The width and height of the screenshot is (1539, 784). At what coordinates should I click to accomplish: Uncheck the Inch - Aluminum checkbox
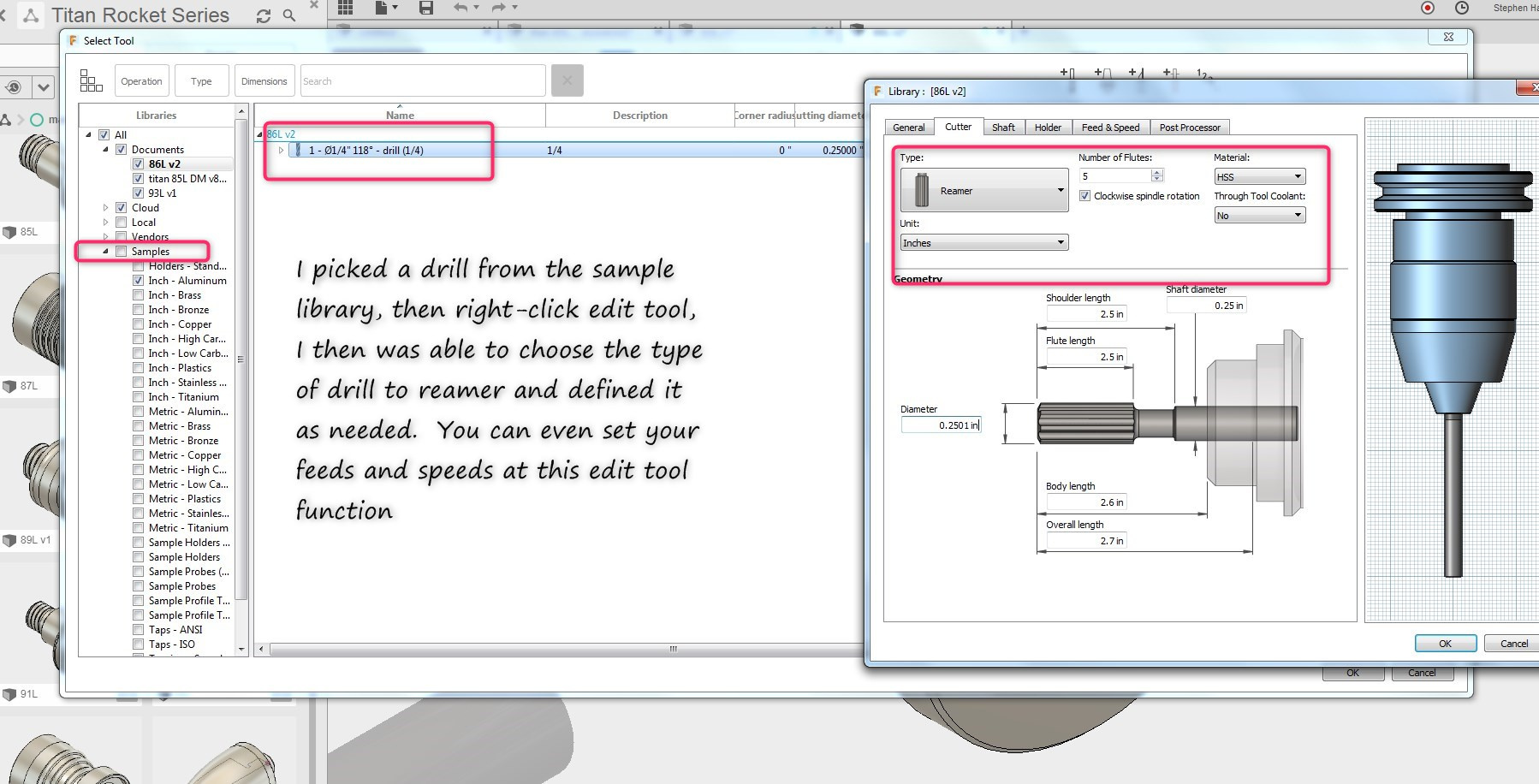[x=138, y=281]
